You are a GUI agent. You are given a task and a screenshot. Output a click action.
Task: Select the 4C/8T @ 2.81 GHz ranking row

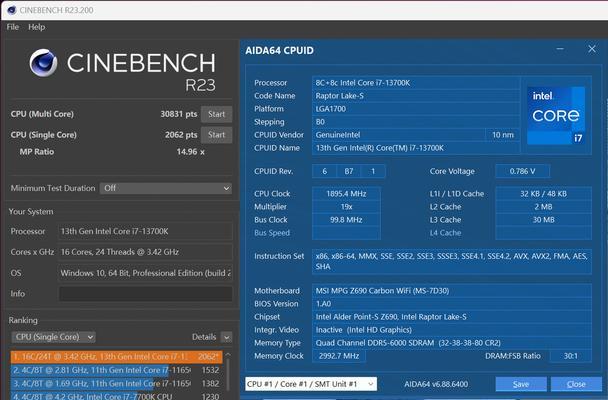click(116, 370)
